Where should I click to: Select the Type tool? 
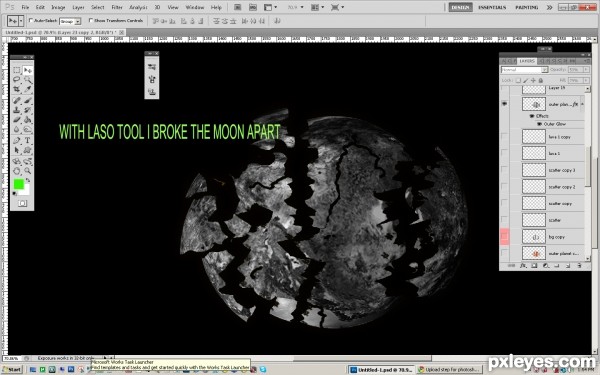[28, 140]
